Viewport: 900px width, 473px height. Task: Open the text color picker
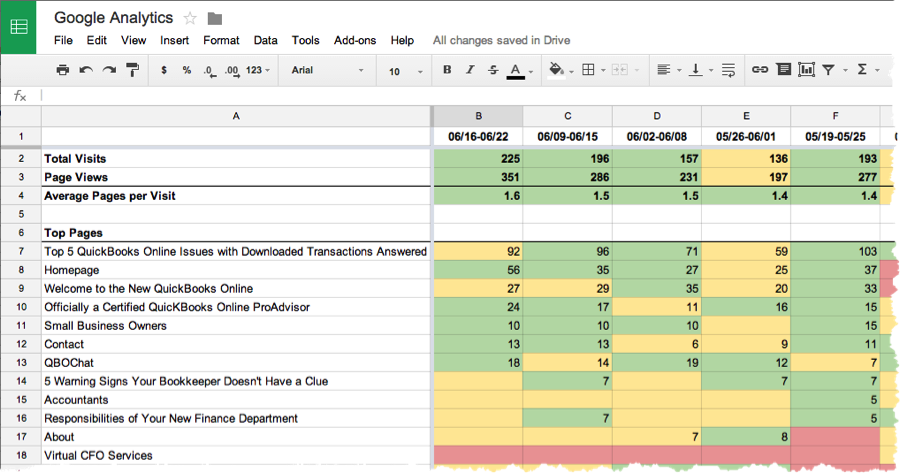point(515,71)
